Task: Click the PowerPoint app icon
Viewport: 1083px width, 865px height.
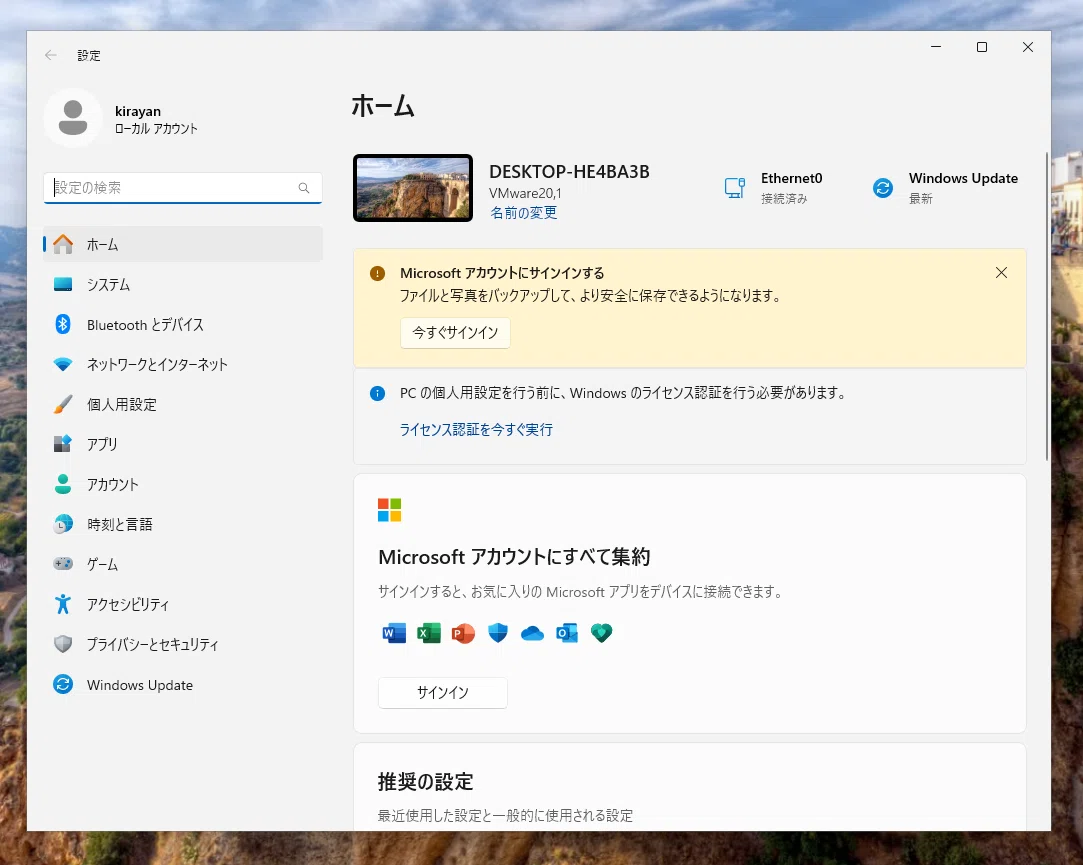Action: pyautogui.click(x=463, y=632)
